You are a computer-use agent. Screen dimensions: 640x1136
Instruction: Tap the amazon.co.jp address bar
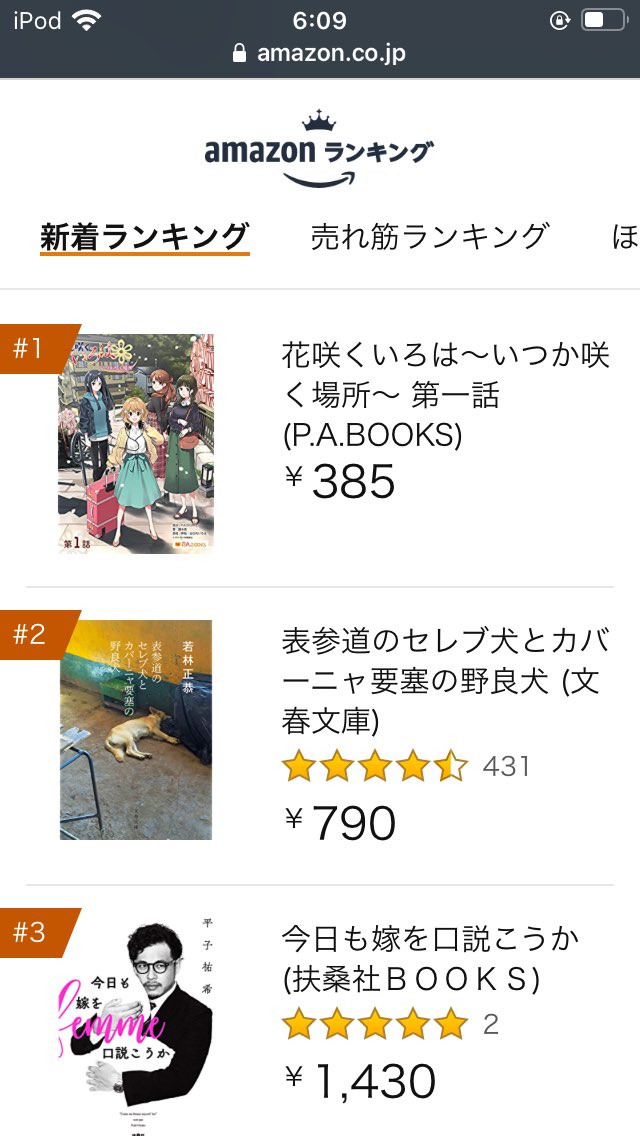coord(320,54)
